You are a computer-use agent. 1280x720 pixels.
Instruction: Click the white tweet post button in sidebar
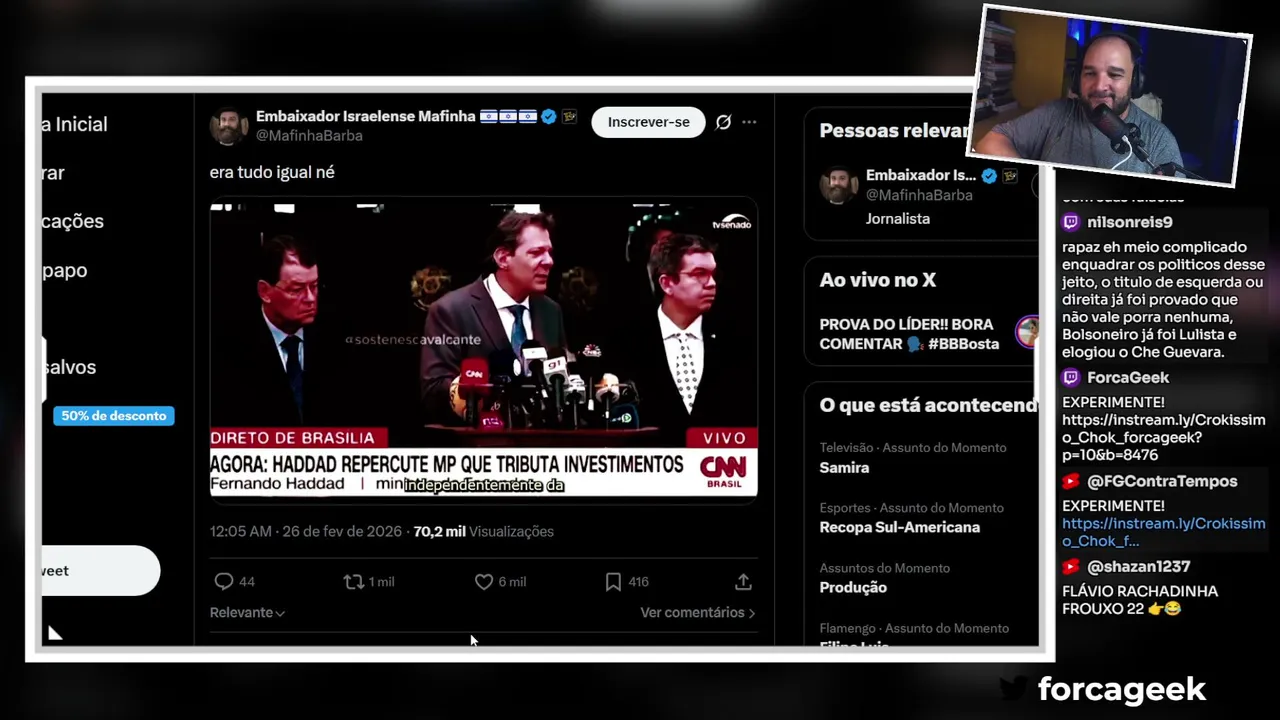(x=100, y=570)
